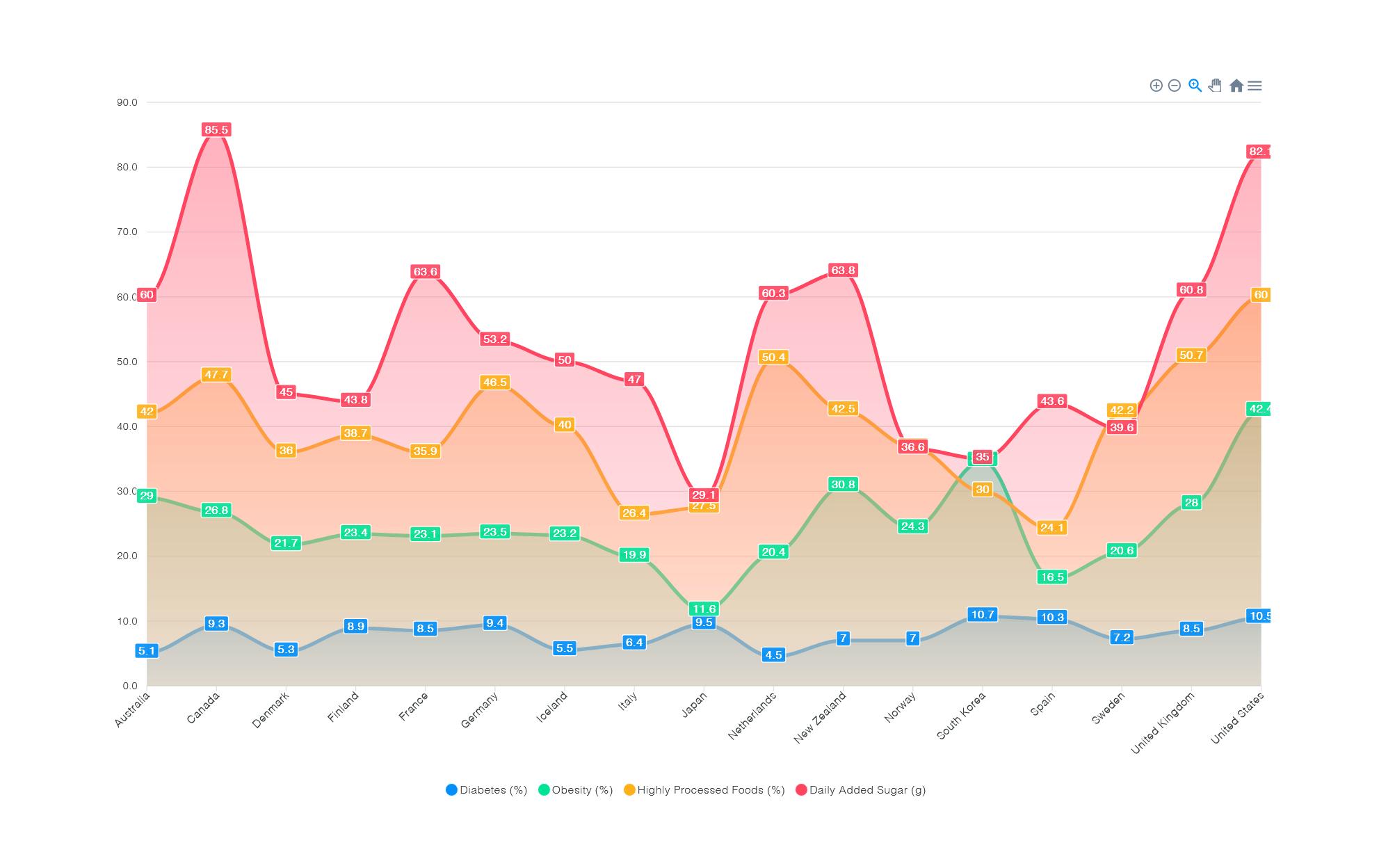Click the zoom in plus icon
The height and width of the screenshot is (868, 1379).
coord(1156,86)
